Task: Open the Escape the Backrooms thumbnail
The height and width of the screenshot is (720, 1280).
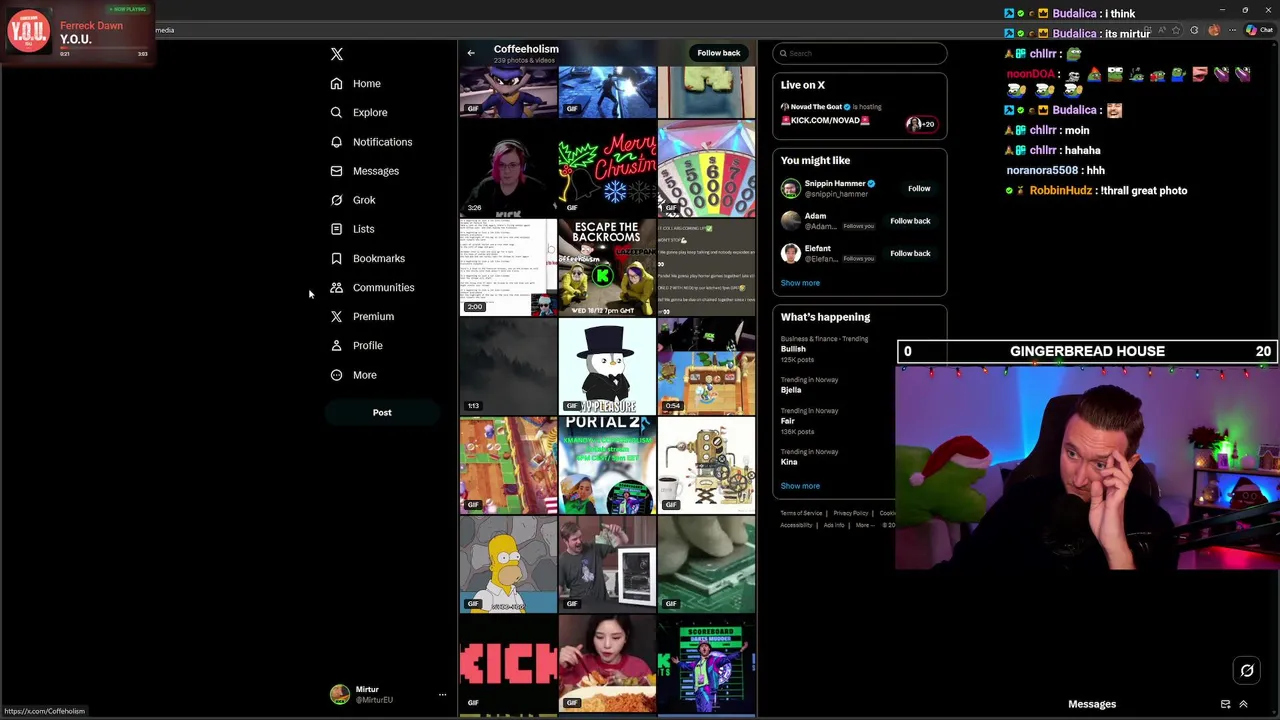Action: pyautogui.click(x=607, y=267)
